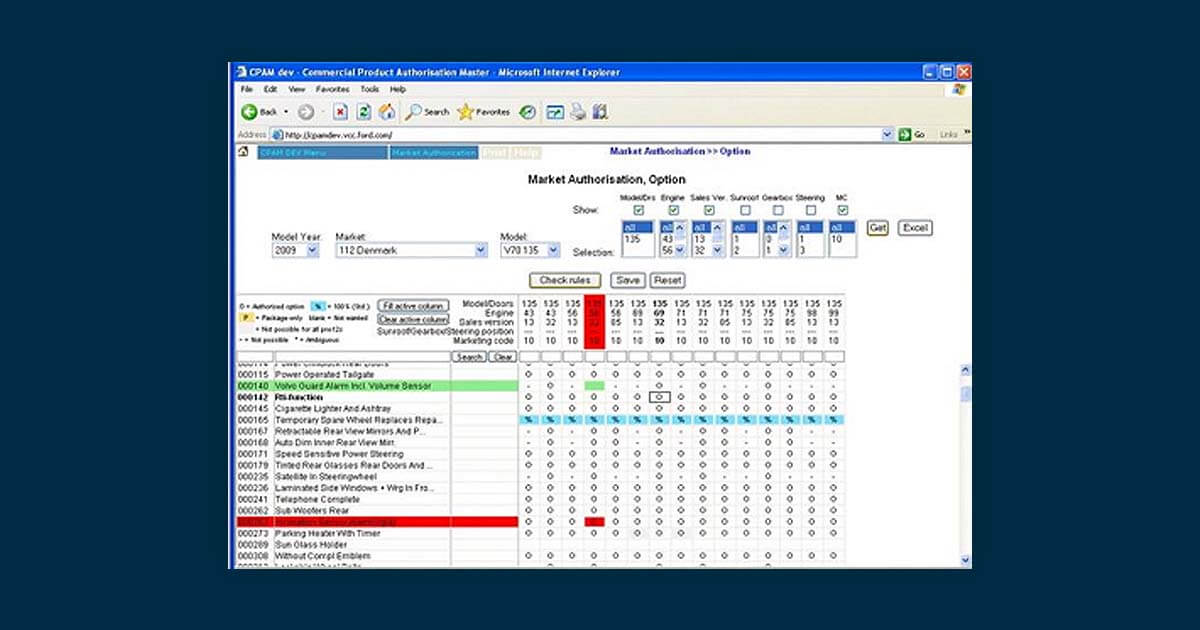Click the Check rules button
The height and width of the screenshot is (630, 1200).
coord(566,281)
